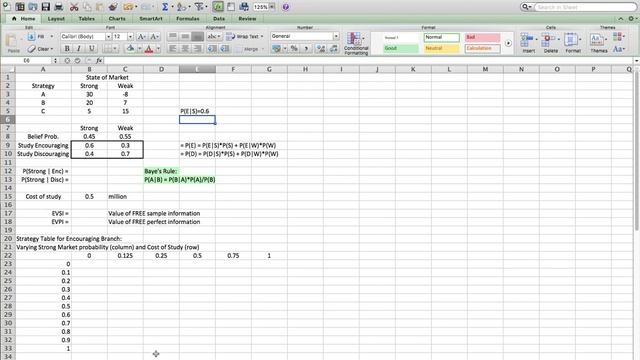Switch to the Formulas tab
640x360 pixels.
[x=188, y=18]
